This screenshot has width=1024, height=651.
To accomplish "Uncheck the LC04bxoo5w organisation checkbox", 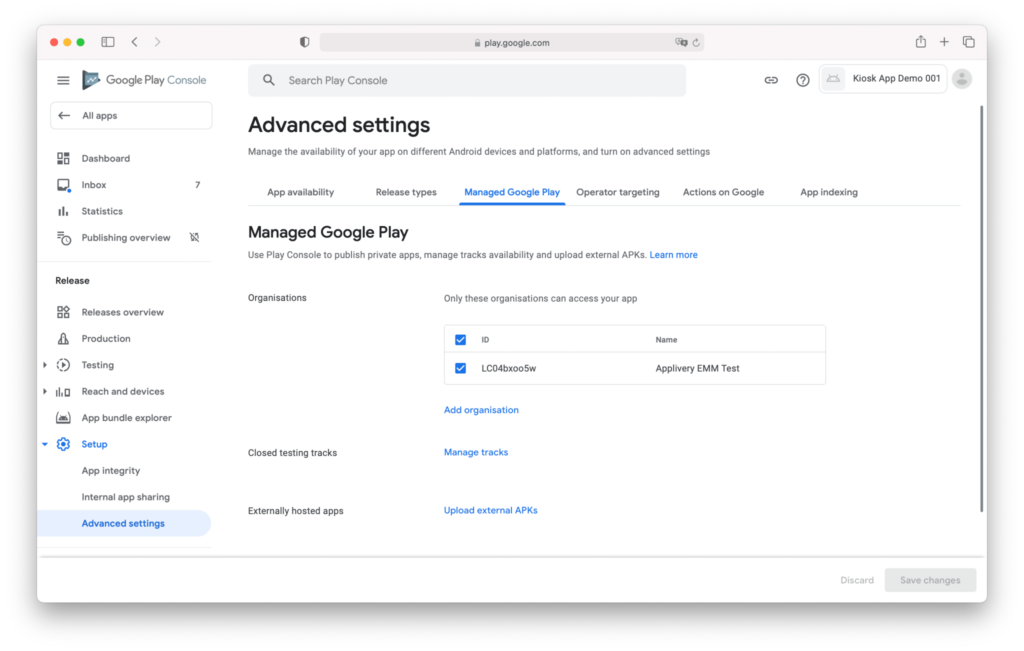I will pos(460,368).
